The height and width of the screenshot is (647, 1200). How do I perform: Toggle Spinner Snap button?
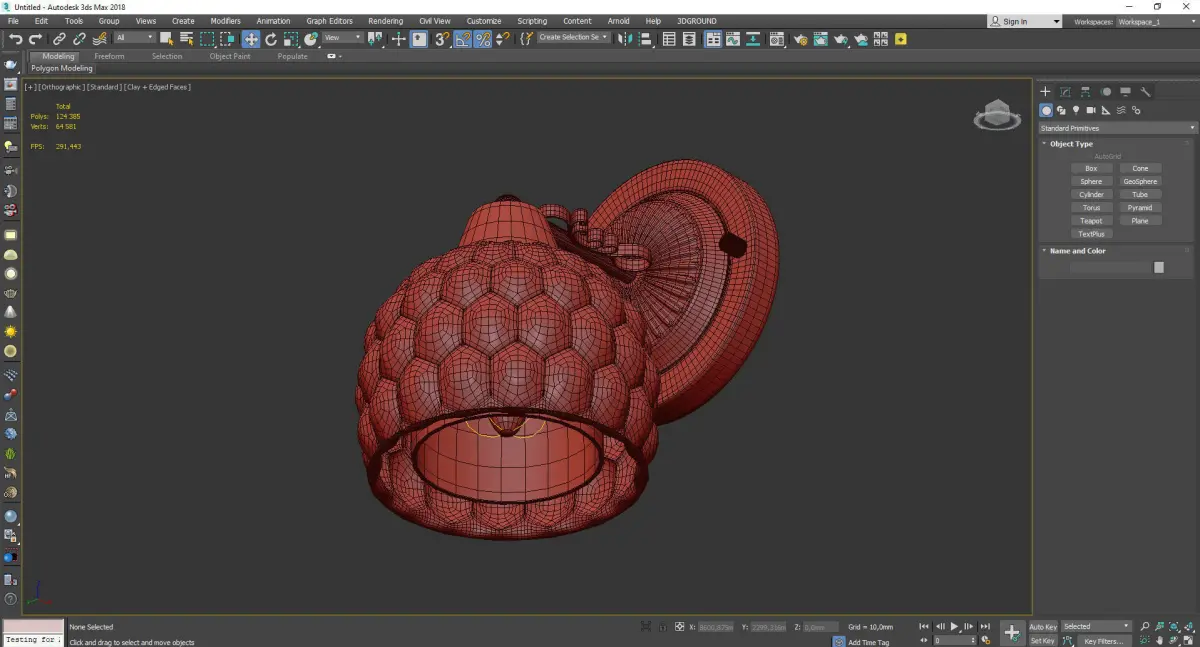click(503, 39)
